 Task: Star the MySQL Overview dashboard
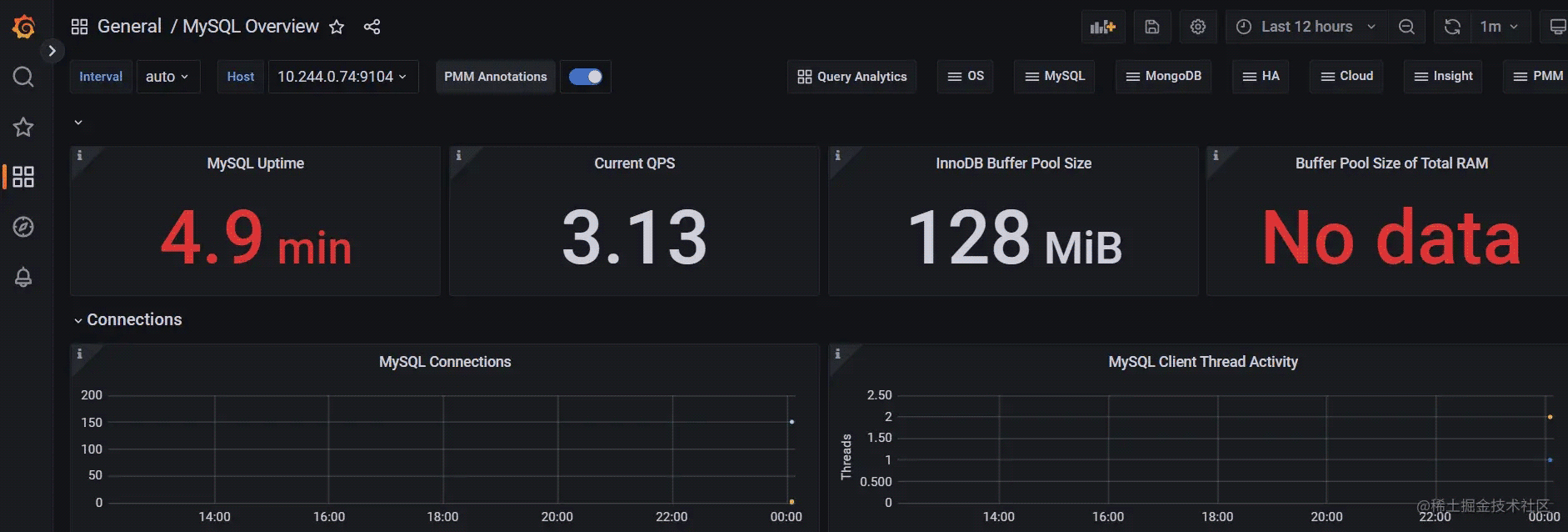(x=337, y=27)
